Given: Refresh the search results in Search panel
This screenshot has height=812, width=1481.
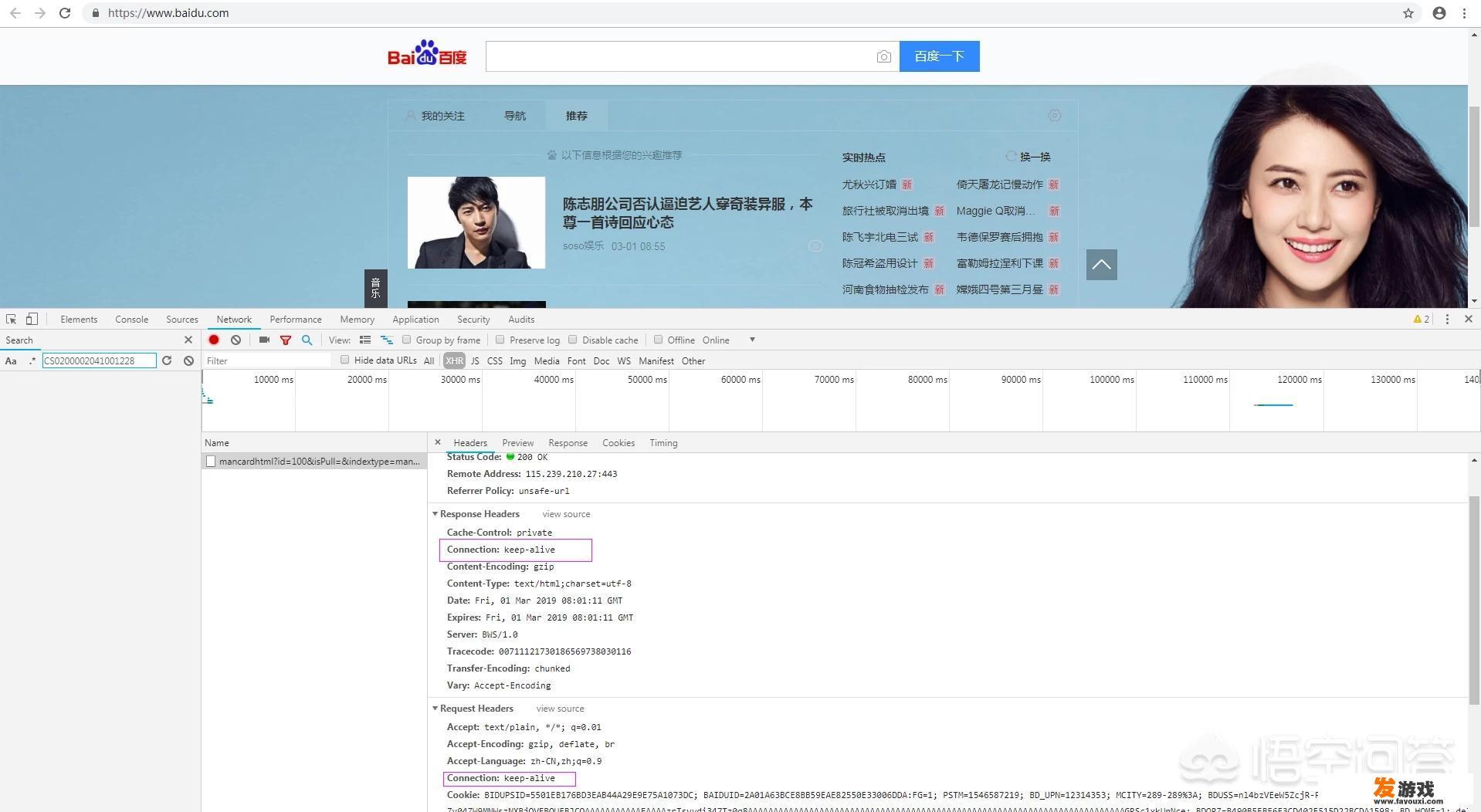Looking at the screenshot, I should (x=167, y=360).
